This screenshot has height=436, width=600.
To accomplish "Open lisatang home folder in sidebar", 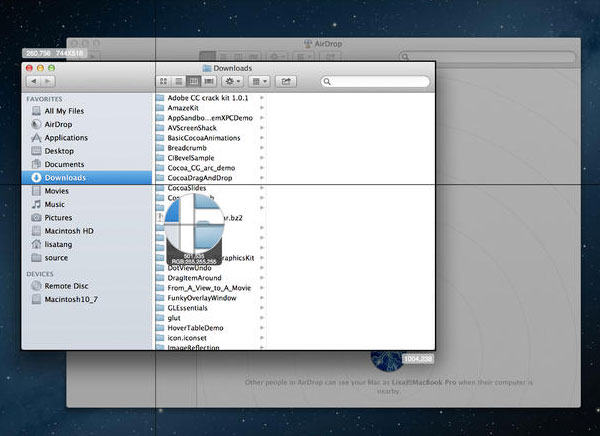I will (87, 244).
